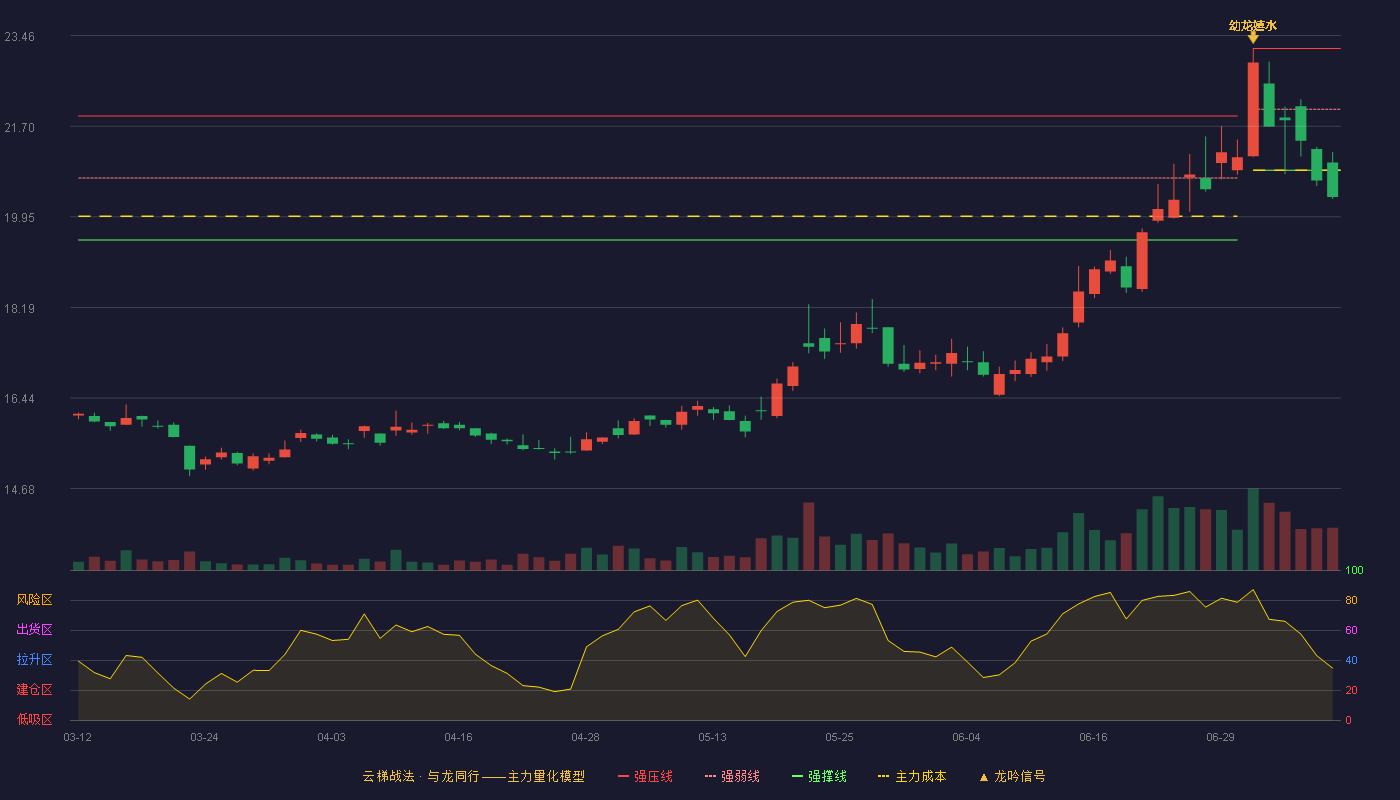Click the tallest red candlestick near peak
1400x800 pixels.
pyautogui.click(x=1253, y=109)
